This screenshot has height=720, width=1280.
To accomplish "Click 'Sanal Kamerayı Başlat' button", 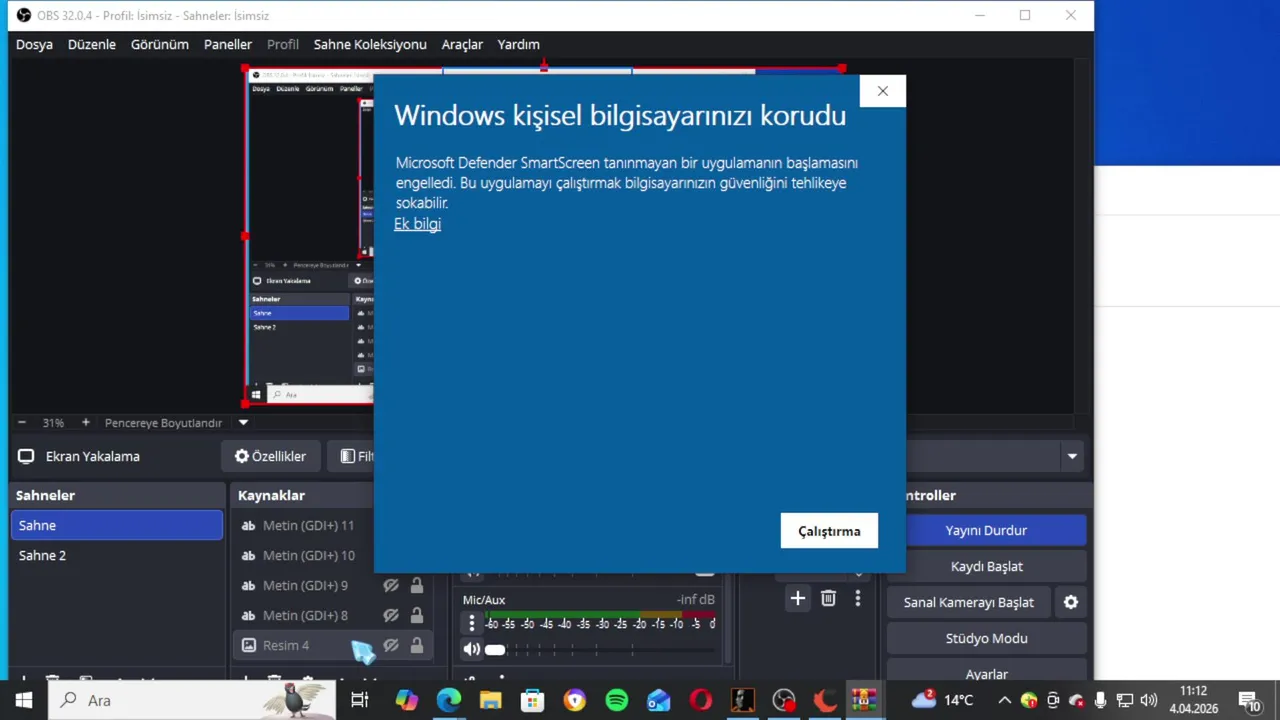I will tap(969, 602).
